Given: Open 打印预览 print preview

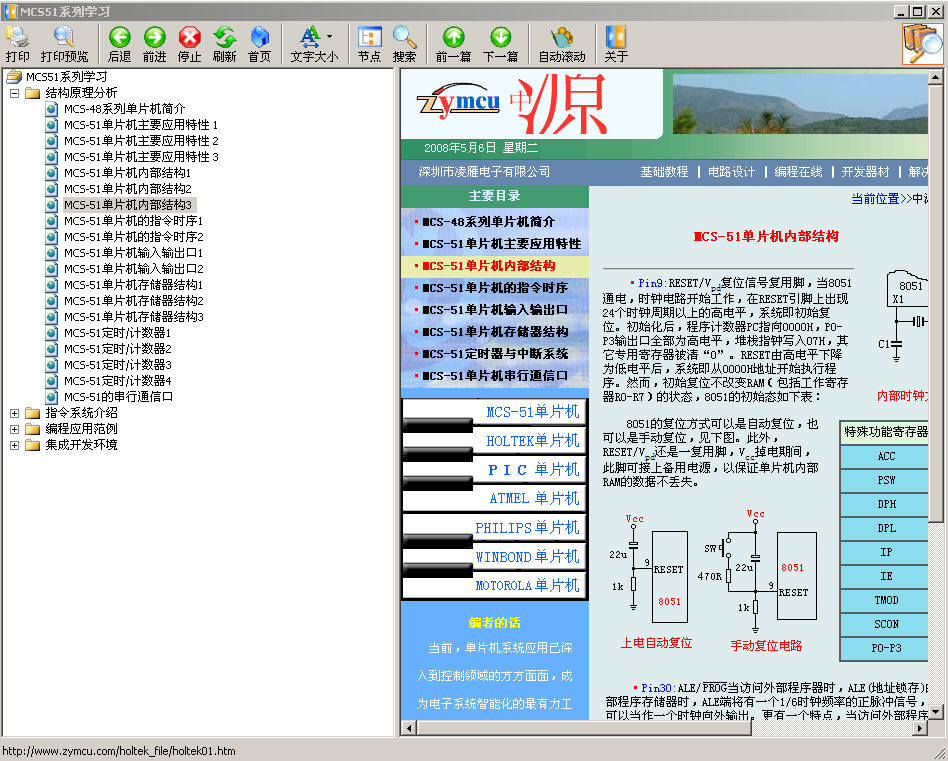Looking at the screenshot, I should coord(64,44).
